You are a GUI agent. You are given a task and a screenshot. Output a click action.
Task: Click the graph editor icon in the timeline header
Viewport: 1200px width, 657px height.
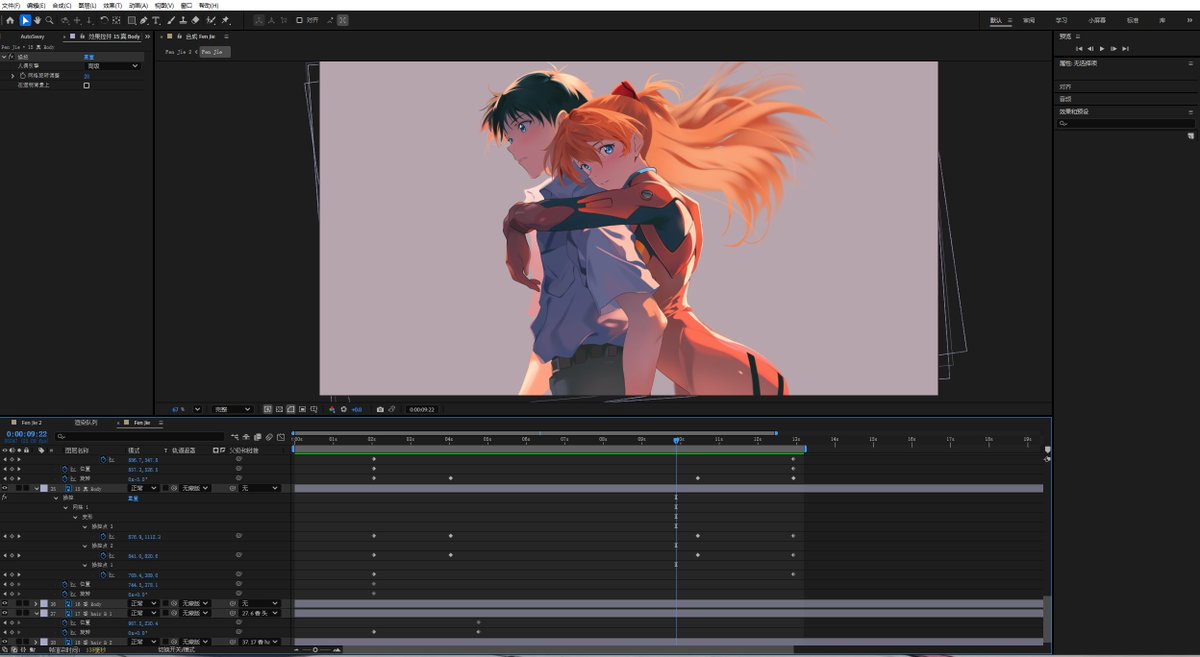[x=281, y=437]
